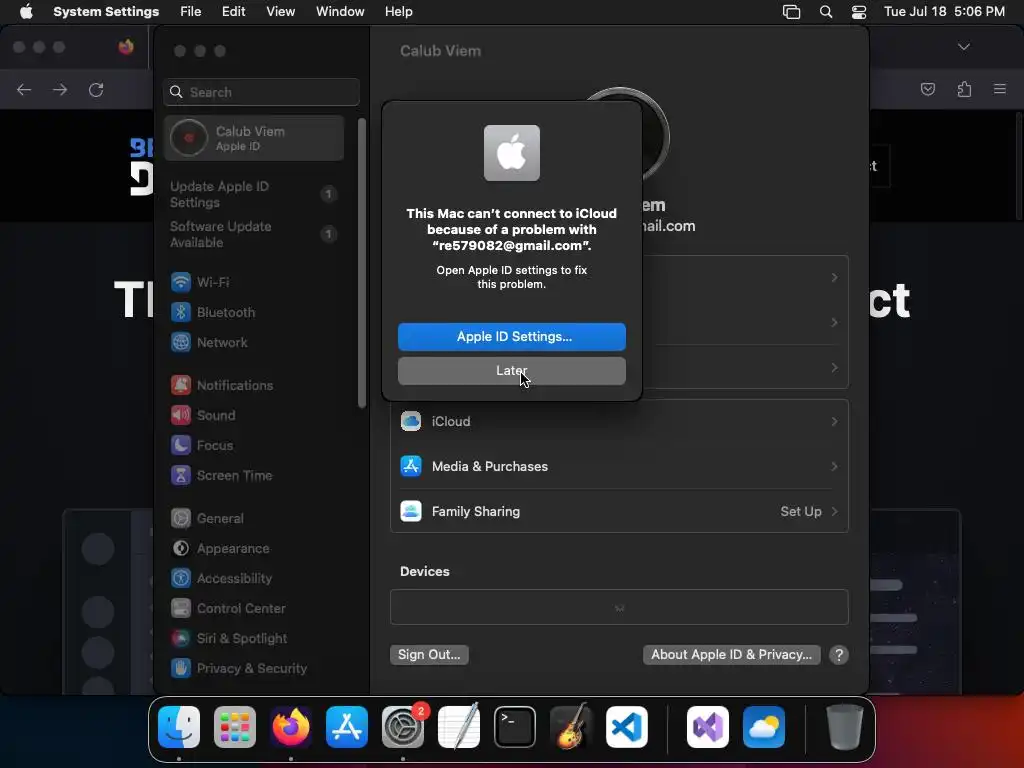
Task: Open the Edit menu
Action: 234,12
